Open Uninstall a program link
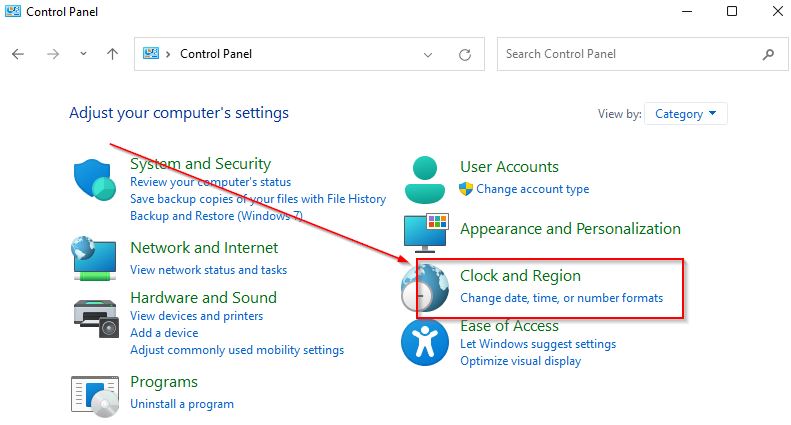791x425 pixels. pyautogui.click(x=182, y=404)
